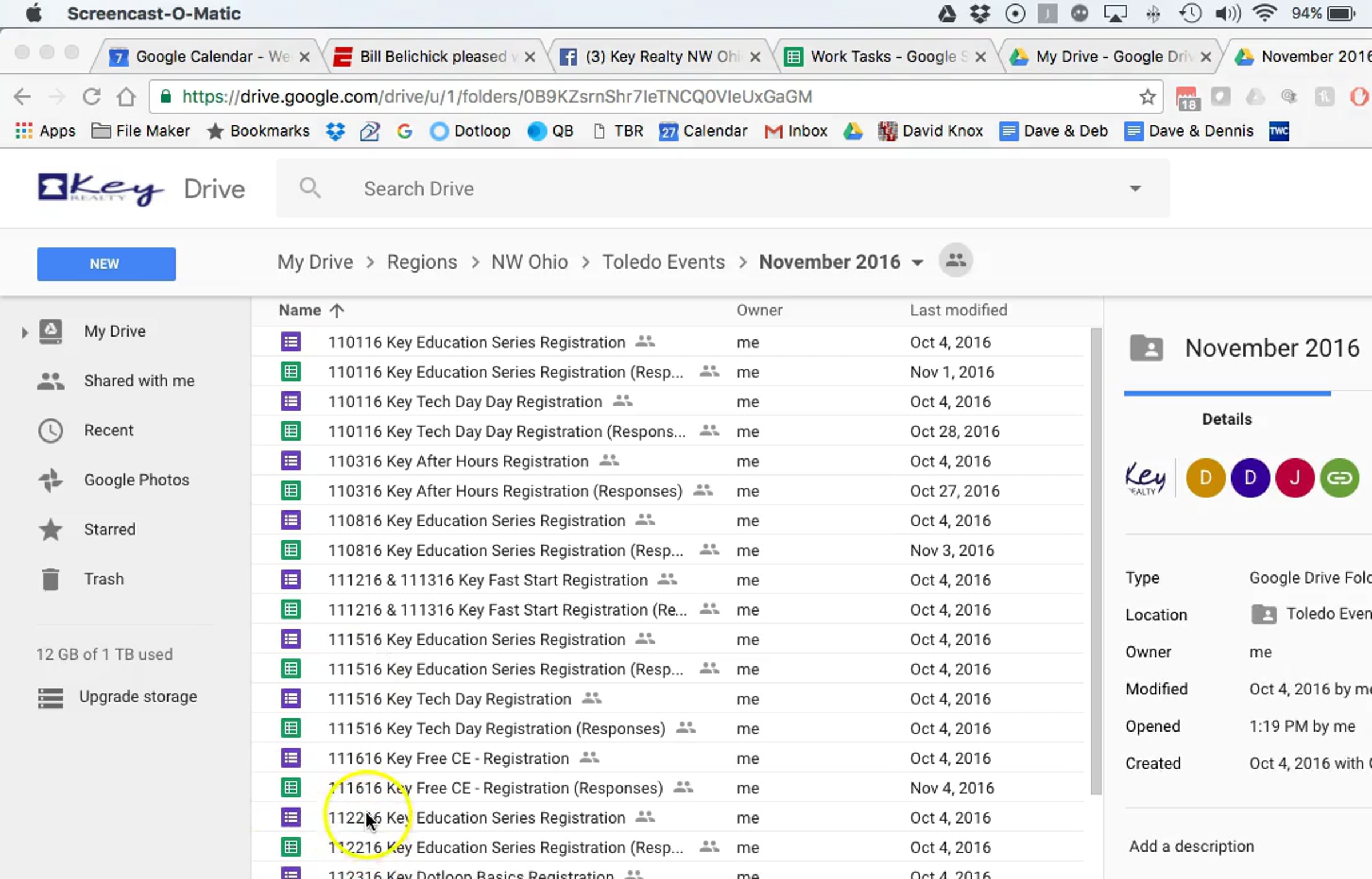Click green link-sharing circle icon
Viewport: 1372px width, 879px height.
[x=1339, y=477]
